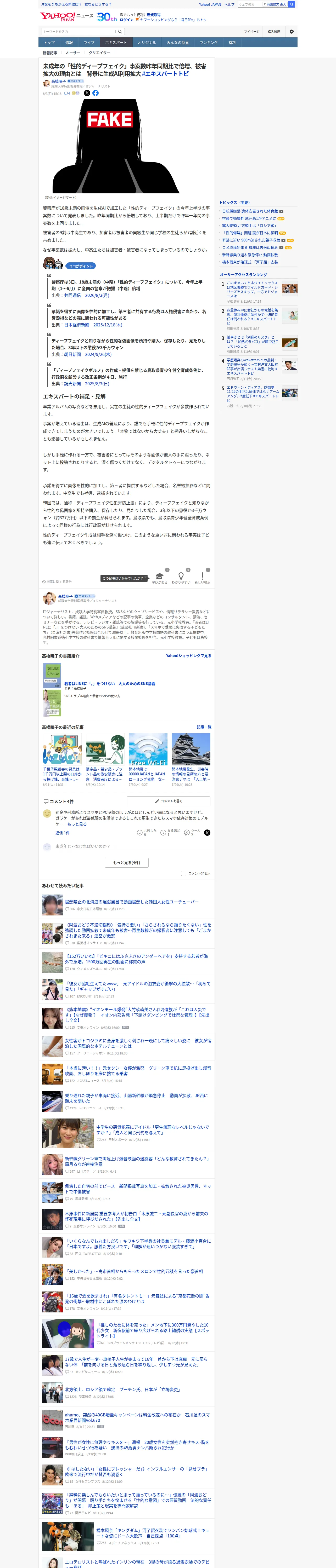The width and height of the screenshot is (336, 1568).
Task: Select the クリエイター sub-tab
Action: (x=99, y=53)
